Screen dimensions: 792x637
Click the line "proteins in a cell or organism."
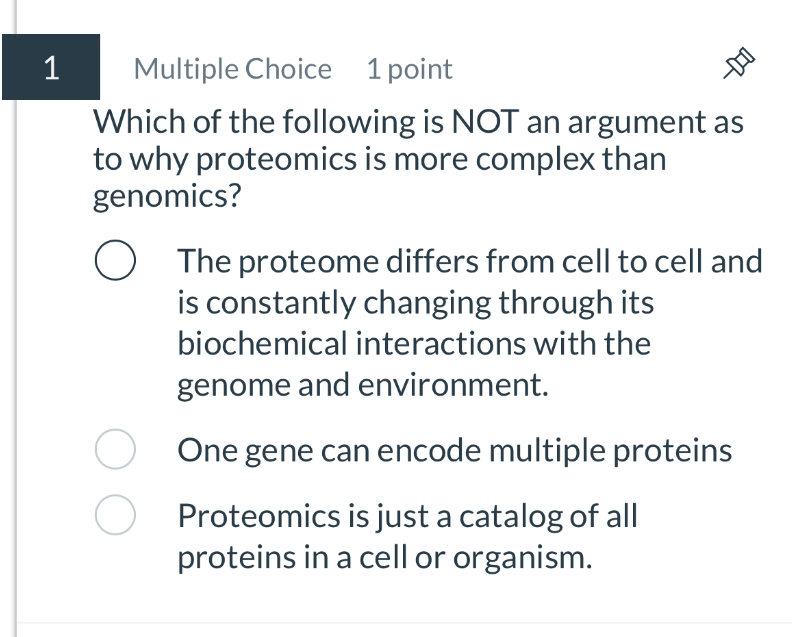pos(385,557)
